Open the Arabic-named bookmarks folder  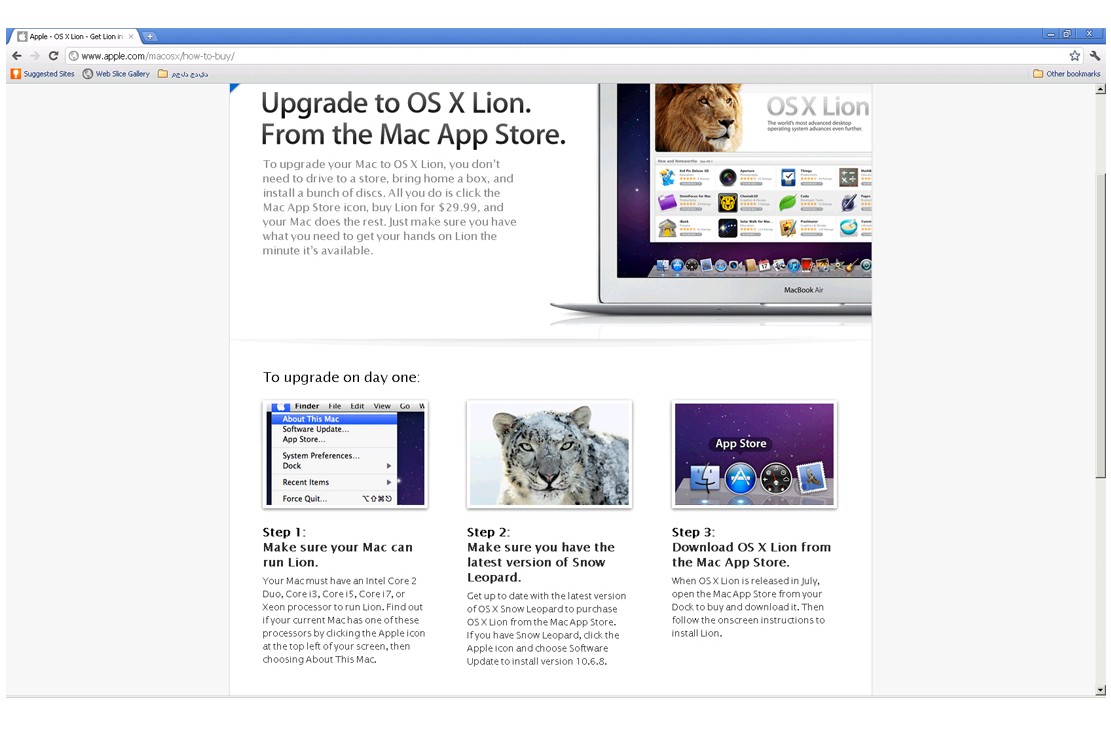[183, 74]
